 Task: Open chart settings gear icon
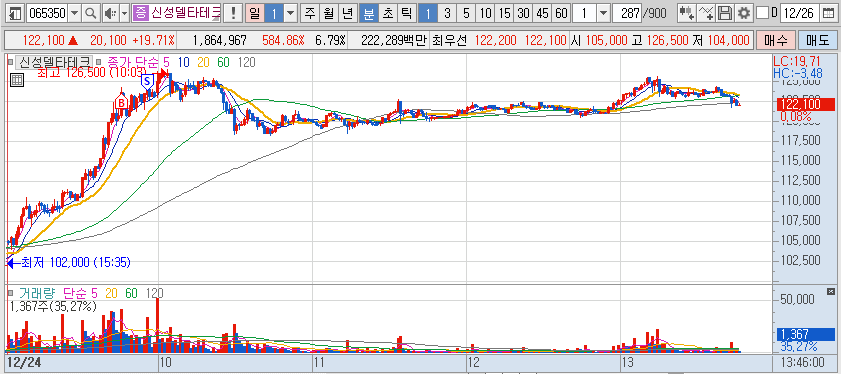click(743, 13)
